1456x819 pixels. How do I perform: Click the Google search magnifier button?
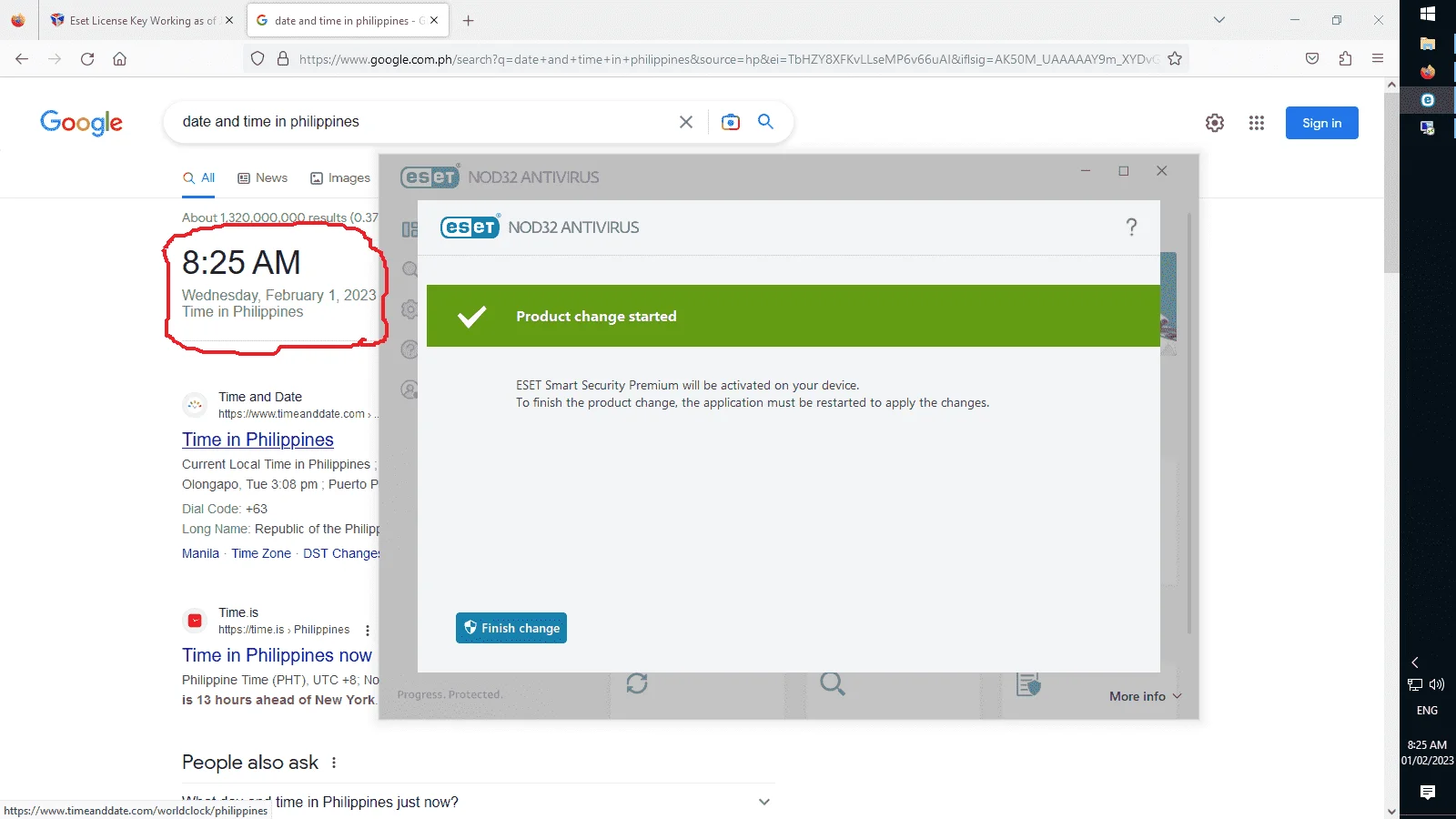tap(766, 121)
